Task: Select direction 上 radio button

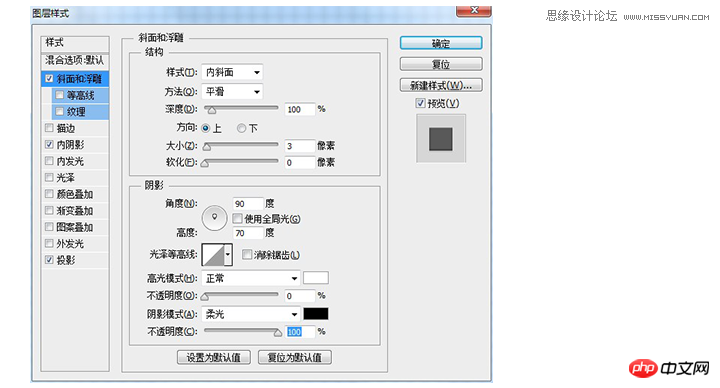Action: tap(205, 129)
